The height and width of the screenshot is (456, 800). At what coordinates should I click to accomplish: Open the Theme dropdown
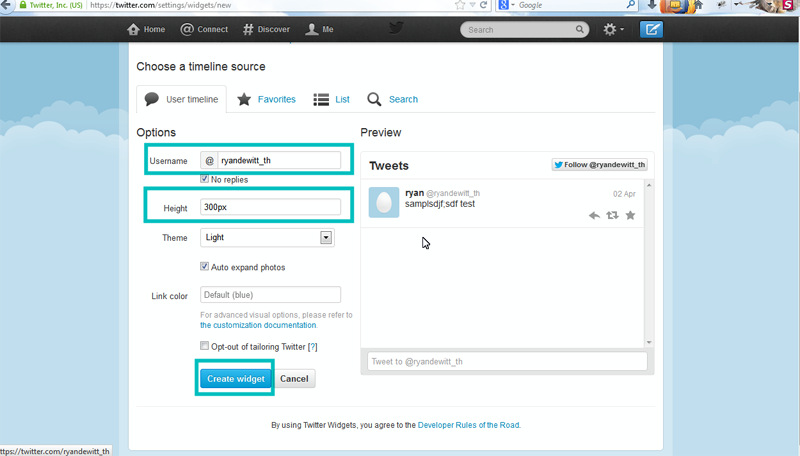pos(267,237)
